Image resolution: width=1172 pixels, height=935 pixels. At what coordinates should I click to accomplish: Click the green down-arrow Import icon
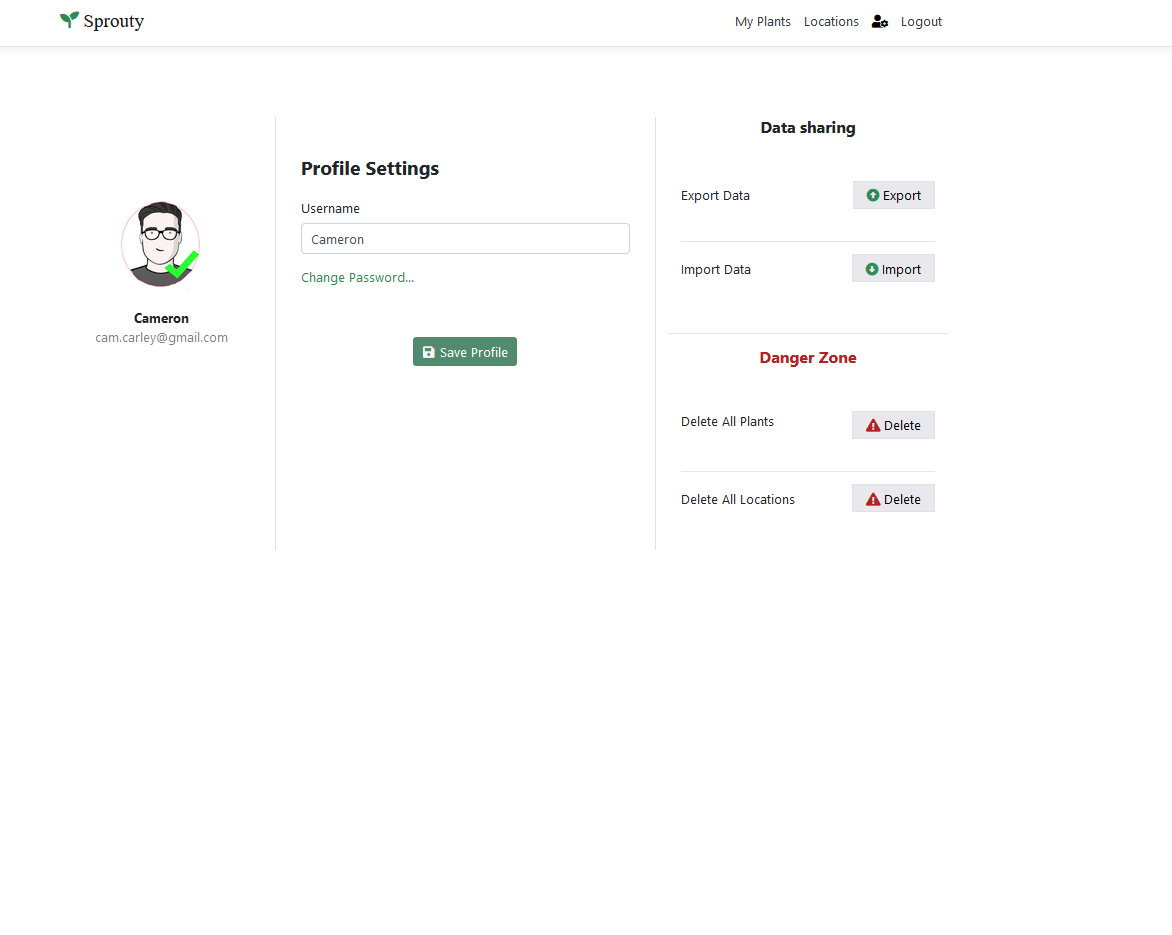(x=872, y=270)
